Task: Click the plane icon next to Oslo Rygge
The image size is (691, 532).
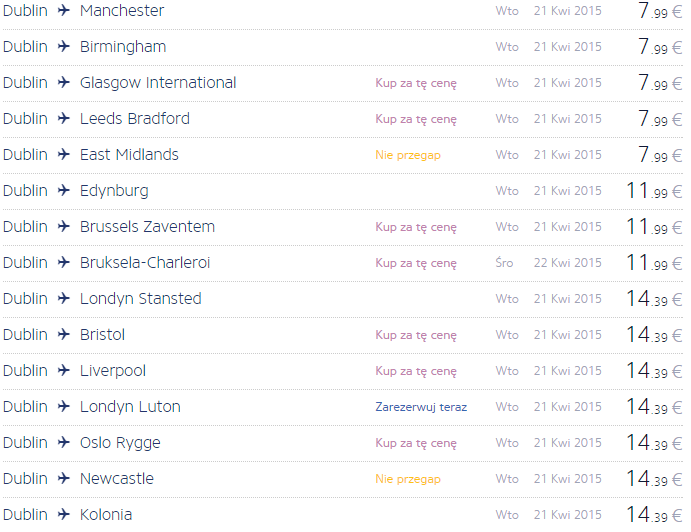Action: (64, 442)
